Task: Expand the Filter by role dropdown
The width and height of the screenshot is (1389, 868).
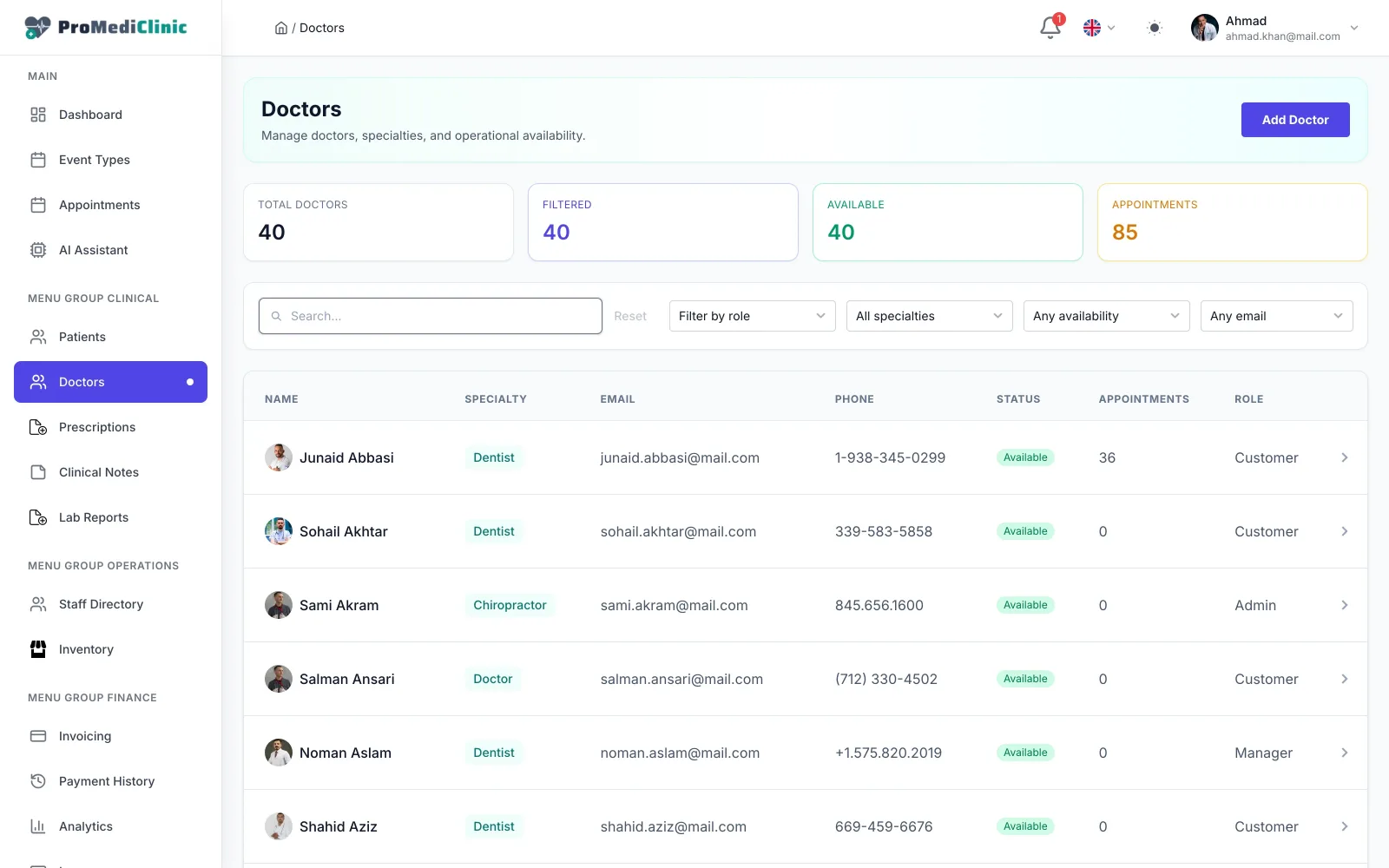Action: point(752,316)
